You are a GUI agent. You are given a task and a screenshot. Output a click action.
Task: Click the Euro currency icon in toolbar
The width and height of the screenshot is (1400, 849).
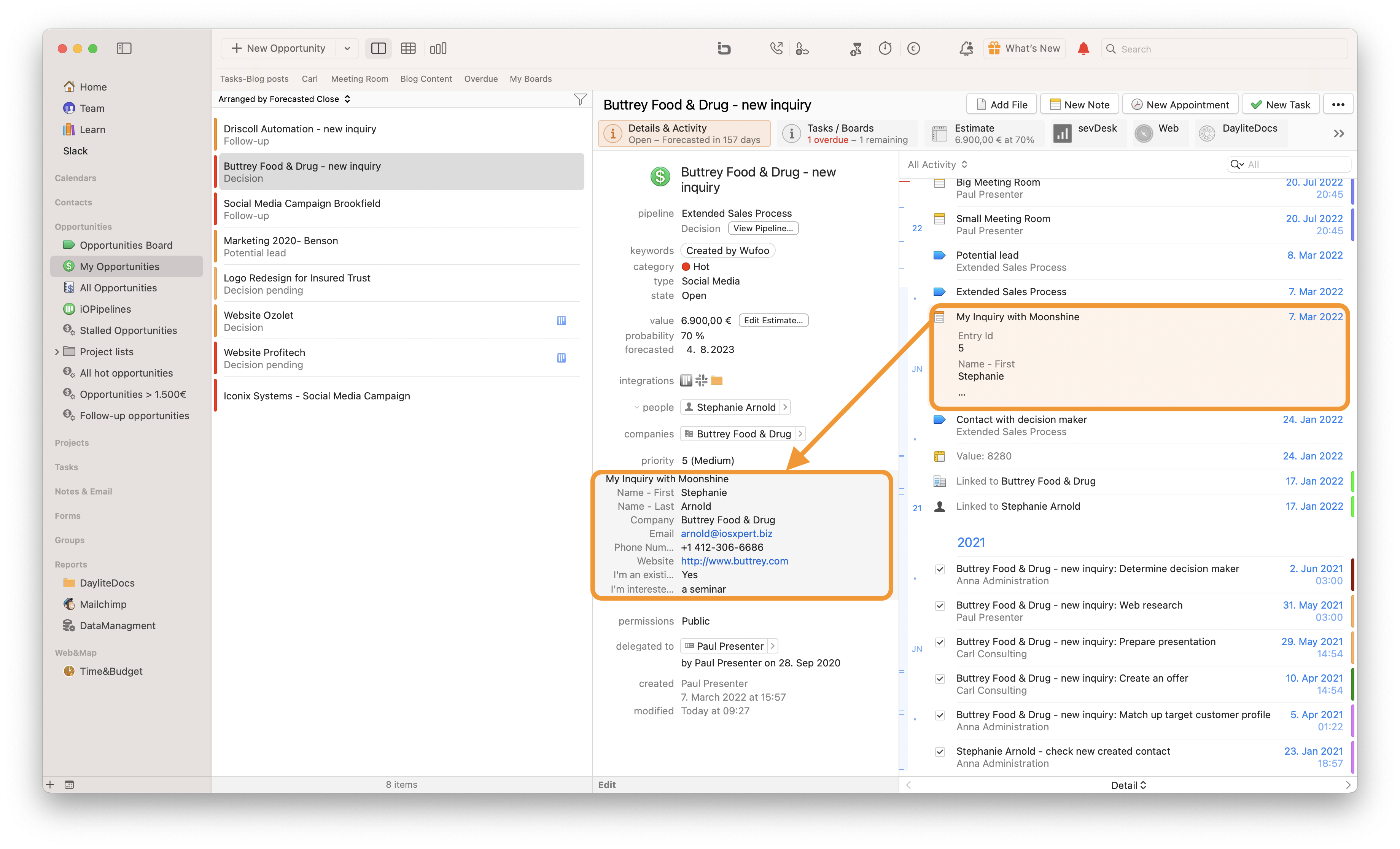(x=914, y=48)
